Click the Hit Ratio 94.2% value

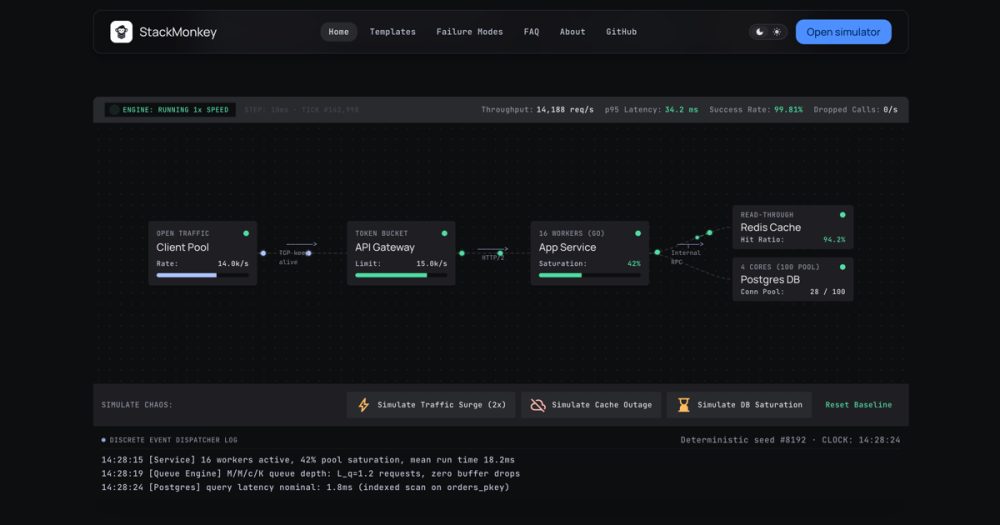[834, 240]
